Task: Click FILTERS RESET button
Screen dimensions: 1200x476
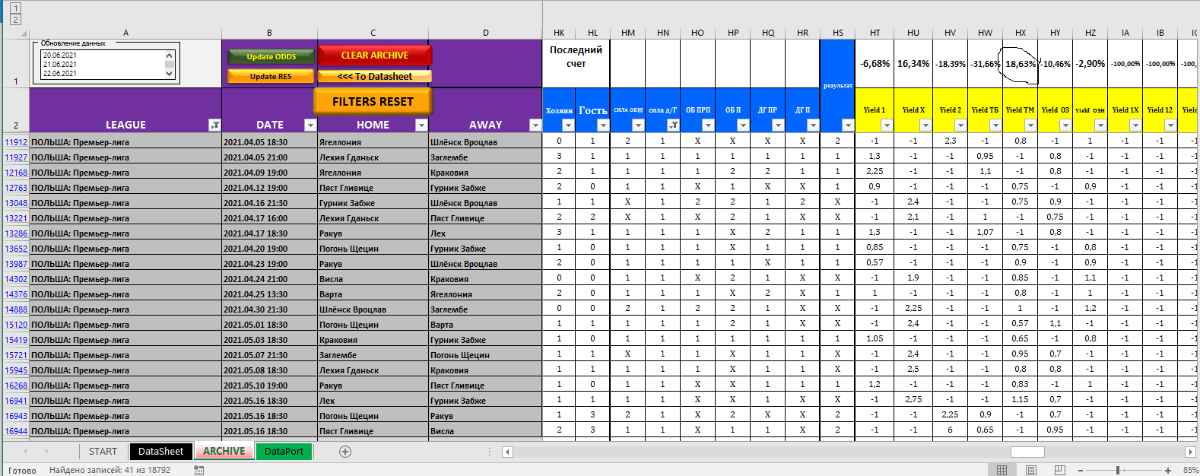Action: [373, 102]
